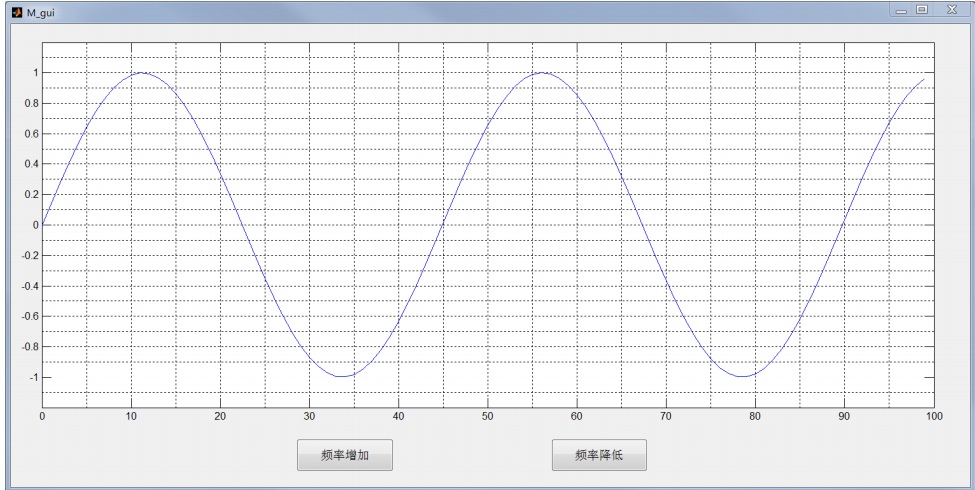
Task: Click the y-axis label -1
Action: (x=34, y=377)
